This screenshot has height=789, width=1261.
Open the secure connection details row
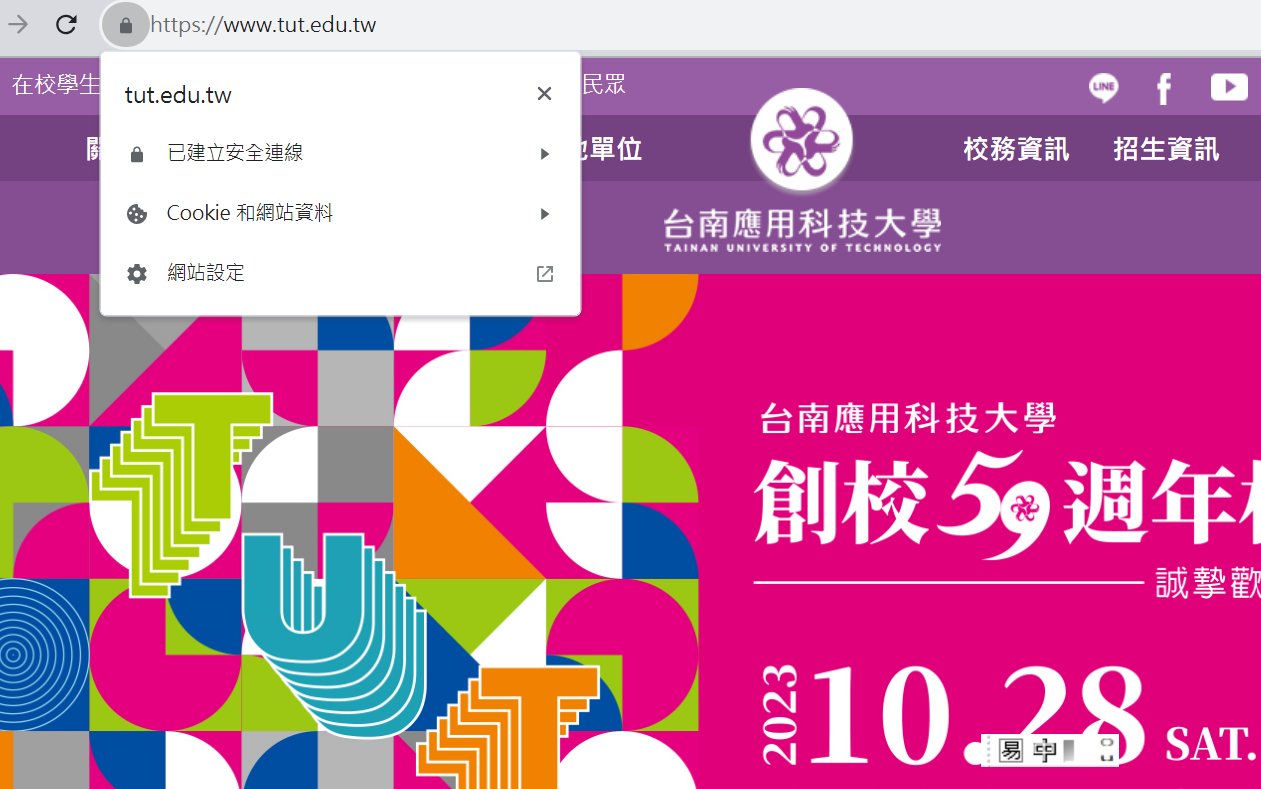tap(340, 154)
